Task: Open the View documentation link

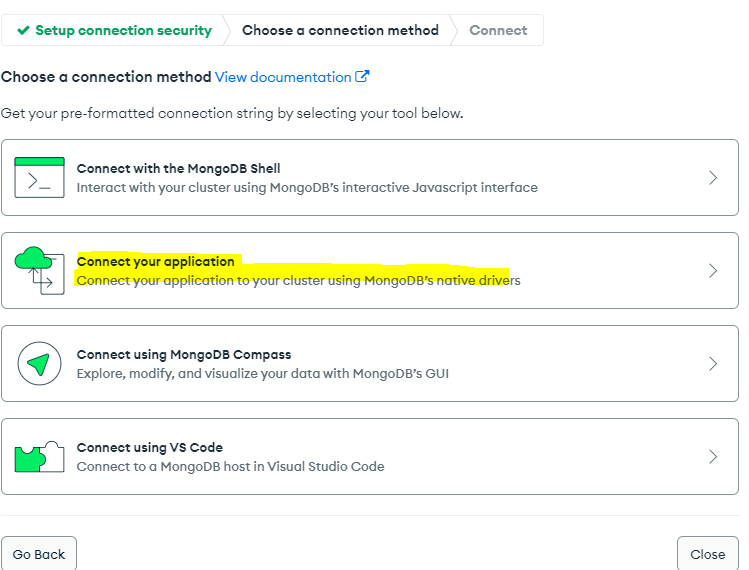Action: tap(283, 77)
